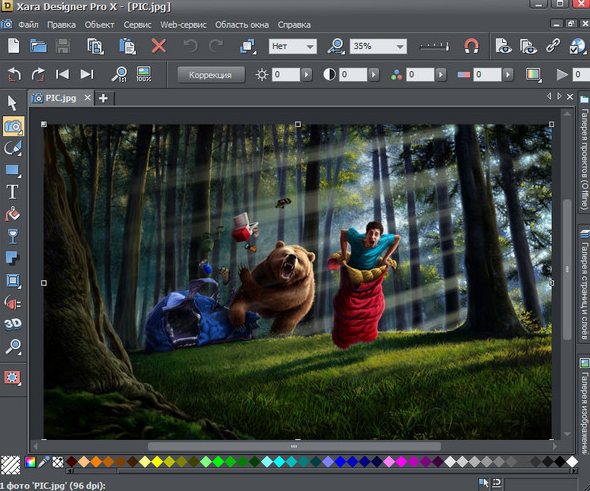Preview all pages of website icon

coord(528,46)
